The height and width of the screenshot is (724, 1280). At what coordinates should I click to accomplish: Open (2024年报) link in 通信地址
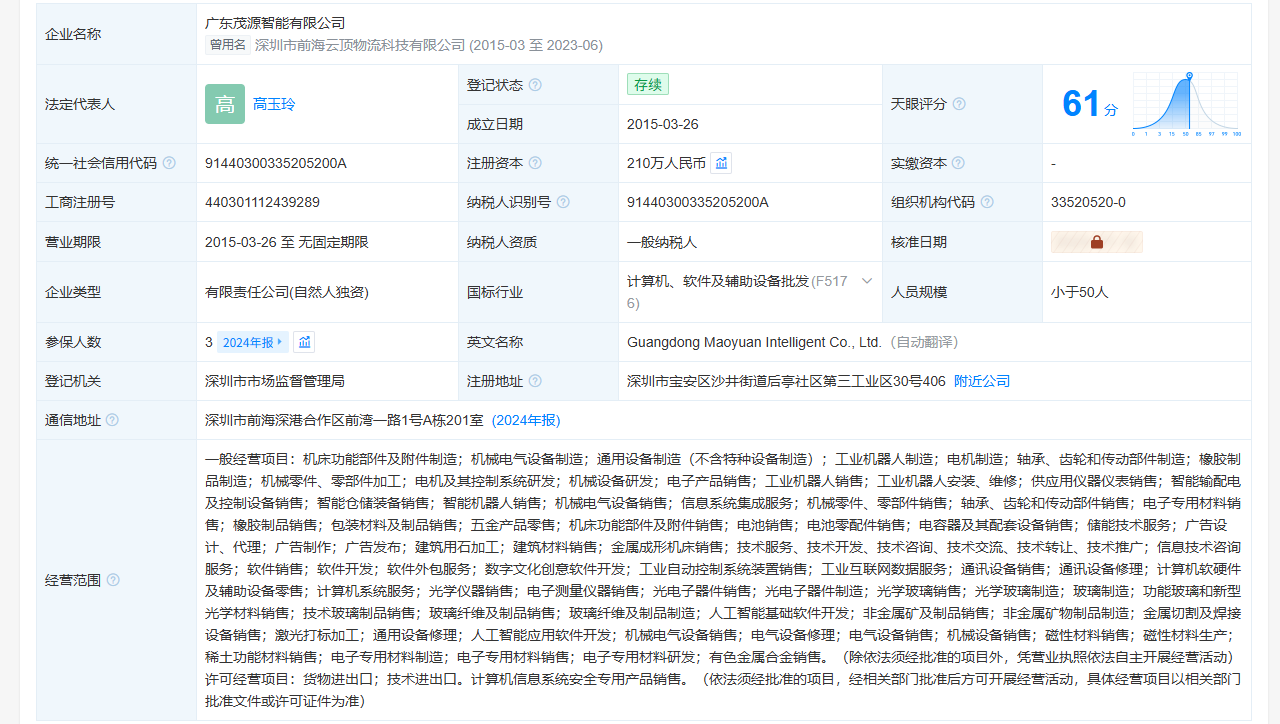(x=526, y=420)
